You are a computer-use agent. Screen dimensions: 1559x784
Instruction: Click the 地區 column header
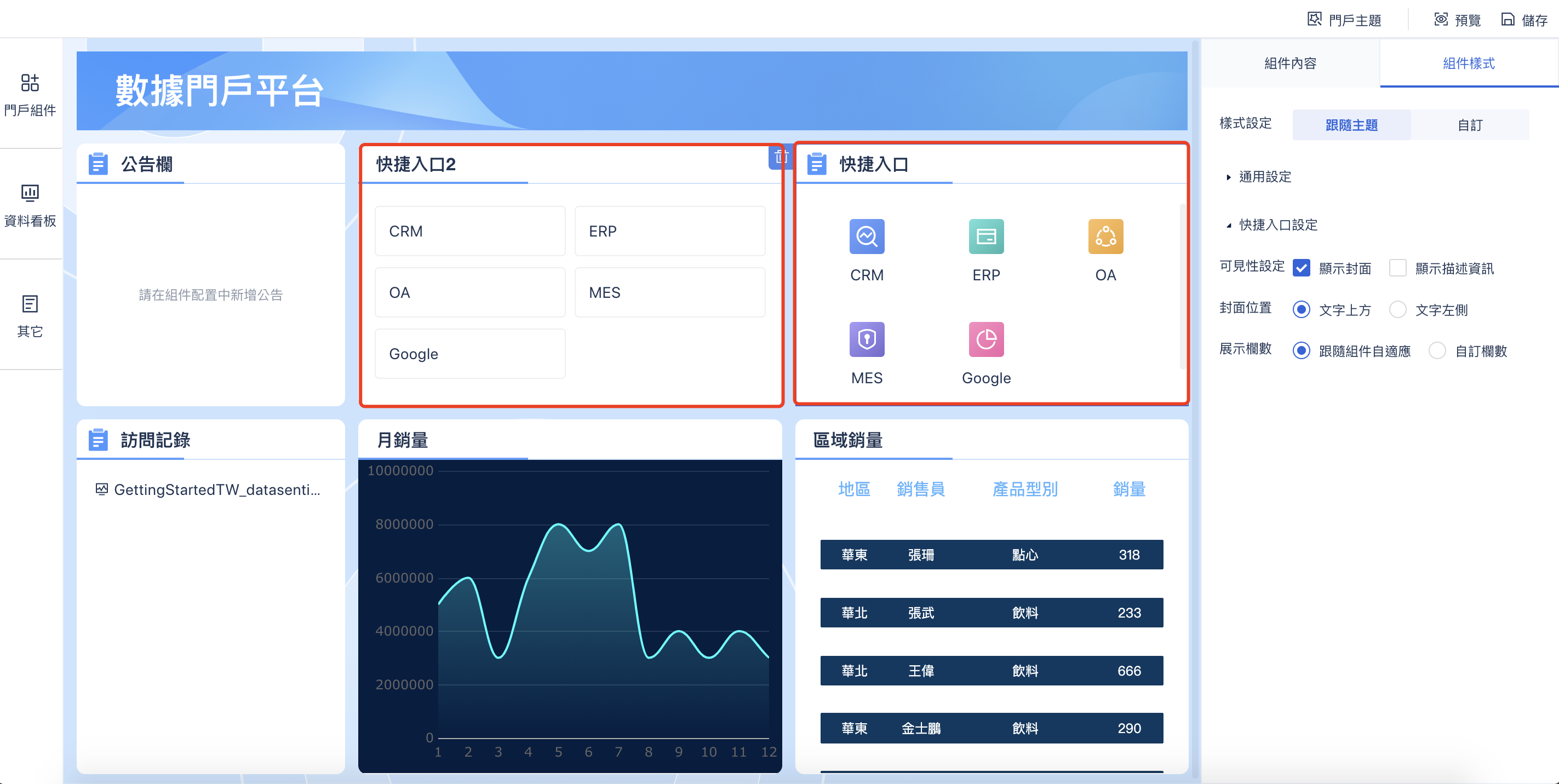(x=854, y=489)
